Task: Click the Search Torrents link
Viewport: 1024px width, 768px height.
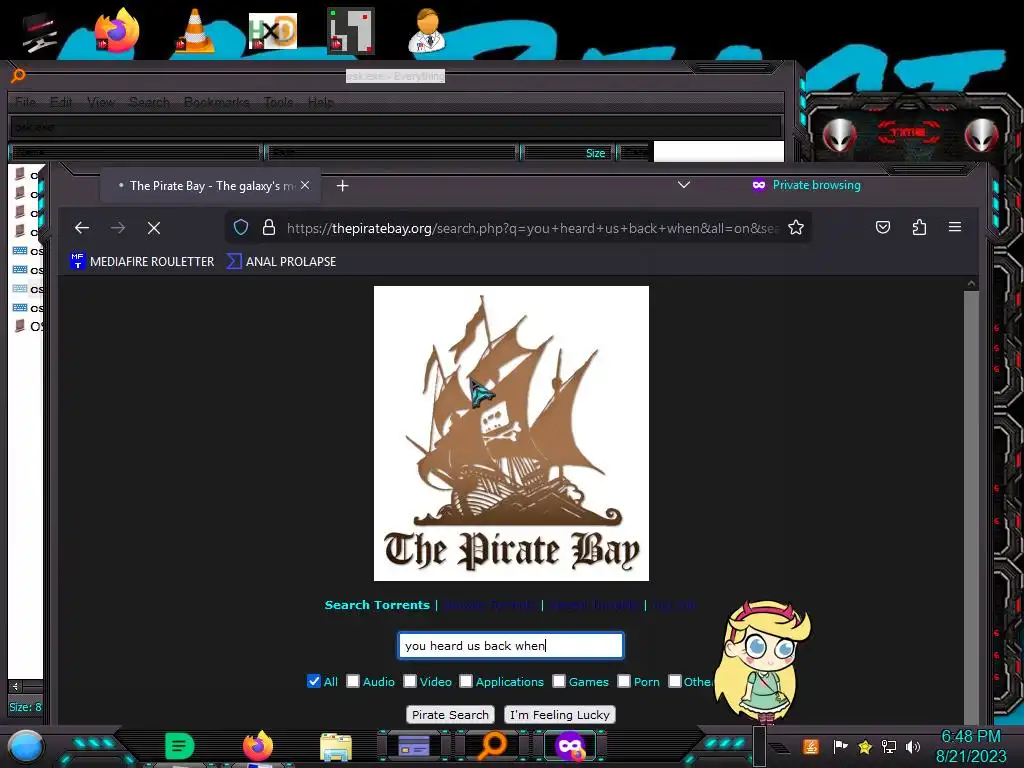Action: click(377, 605)
